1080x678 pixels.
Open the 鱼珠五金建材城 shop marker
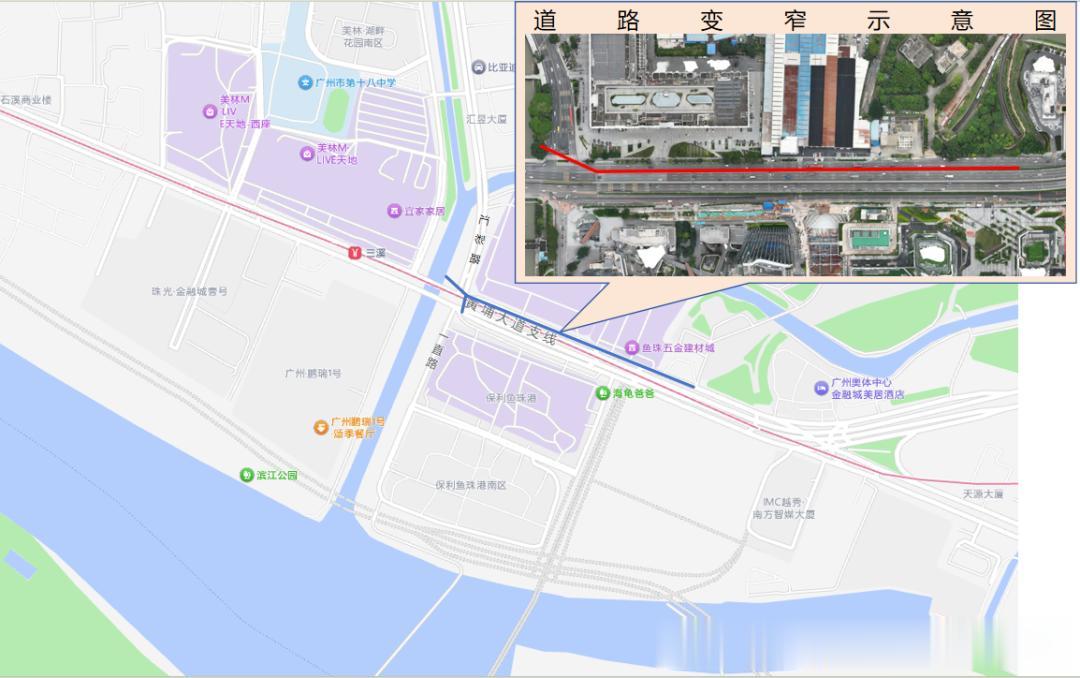point(632,348)
